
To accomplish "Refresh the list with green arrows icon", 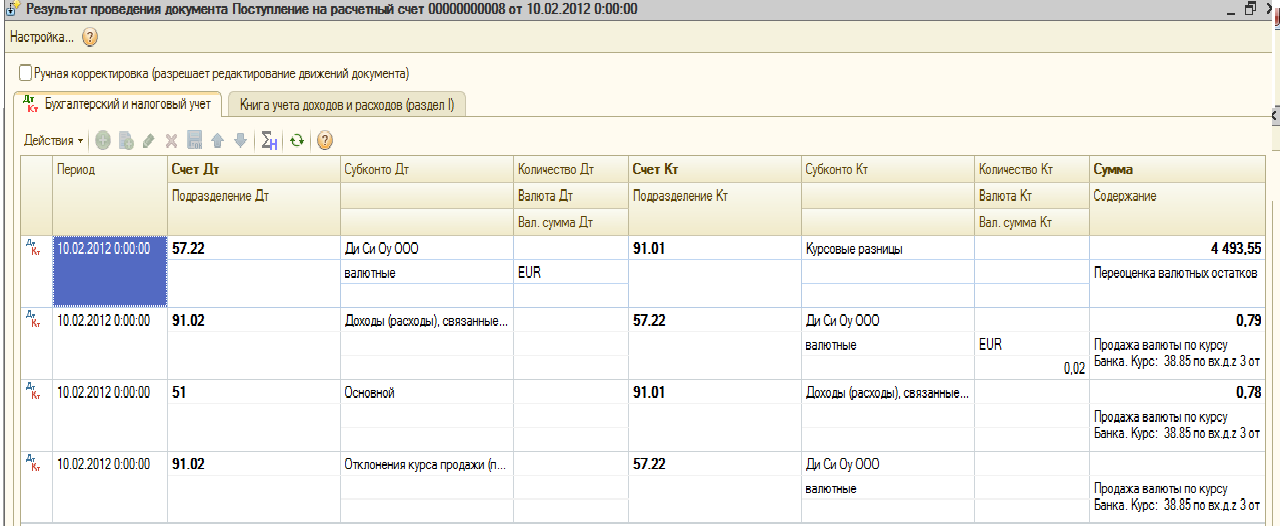I will pos(297,141).
